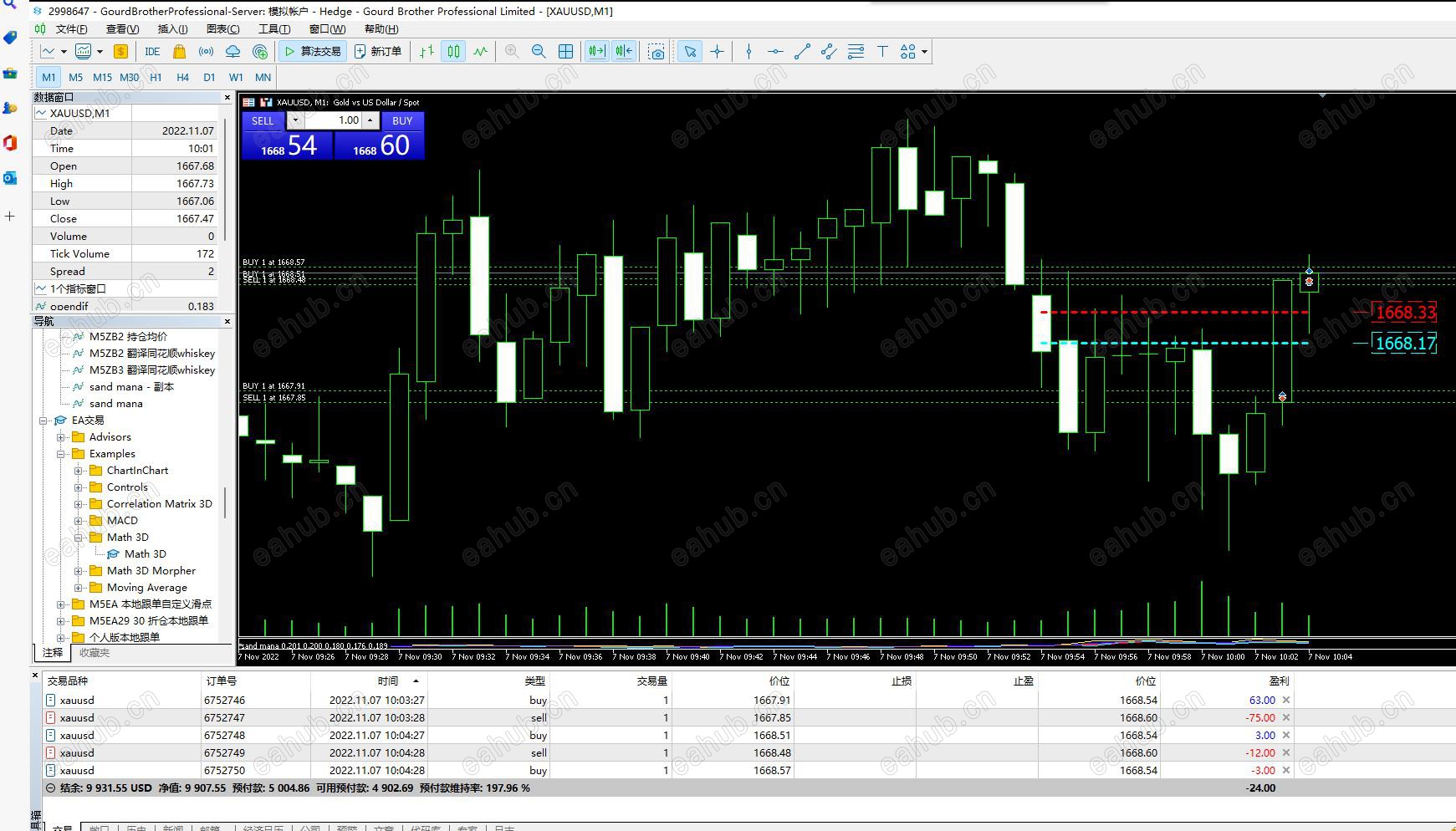Open the 帮助(H) menu
Screen dimensions: 1456x831
click(381, 29)
